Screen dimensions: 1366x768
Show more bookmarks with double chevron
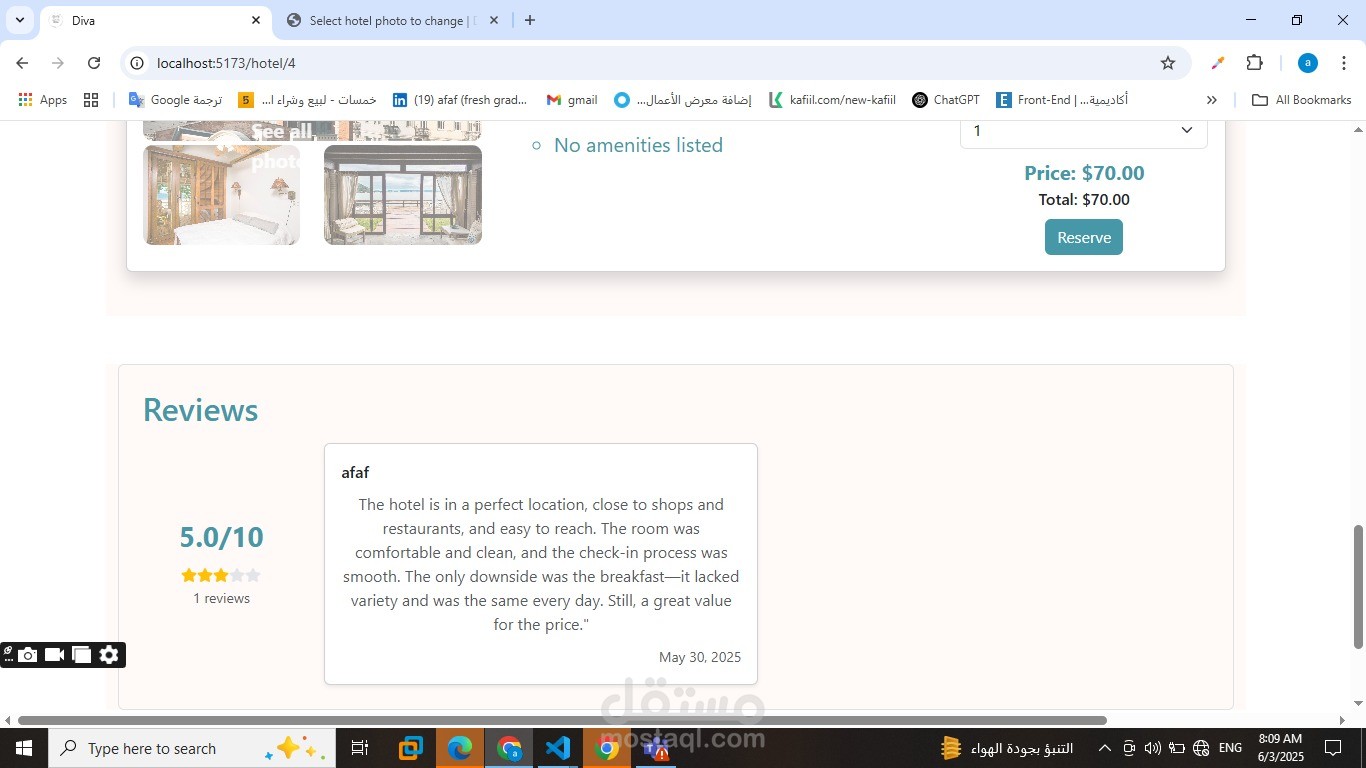click(x=1212, y=100)
